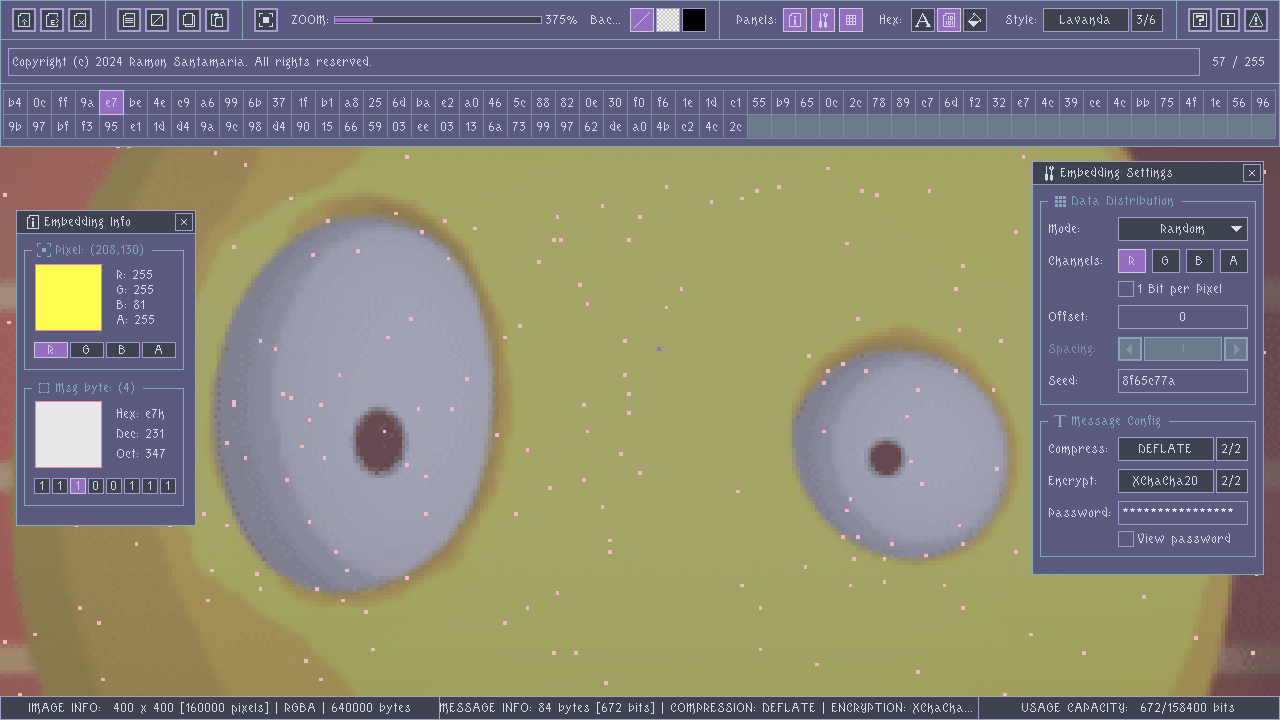Export the embedded image file
This screenshot has height=720, width=1280.
coord(53,20)
